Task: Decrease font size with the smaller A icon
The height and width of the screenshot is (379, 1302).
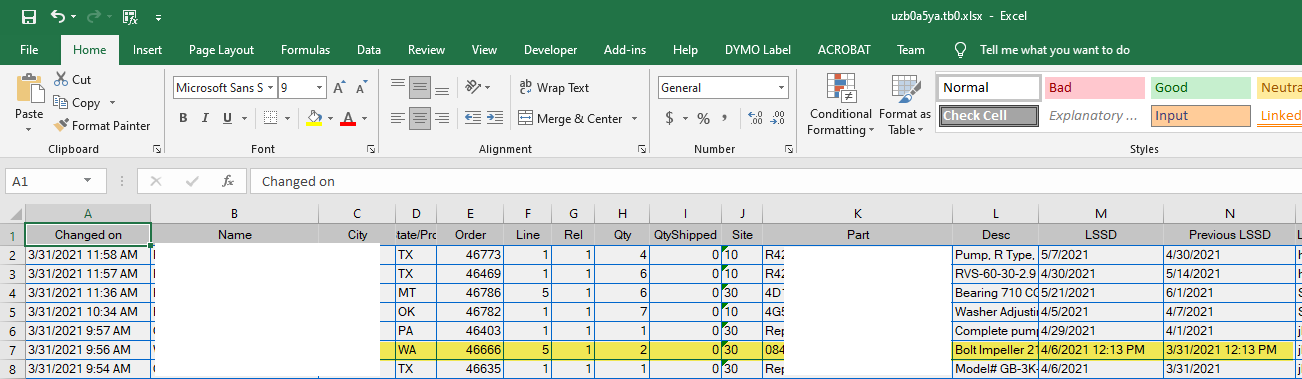Action: (361, 88)
